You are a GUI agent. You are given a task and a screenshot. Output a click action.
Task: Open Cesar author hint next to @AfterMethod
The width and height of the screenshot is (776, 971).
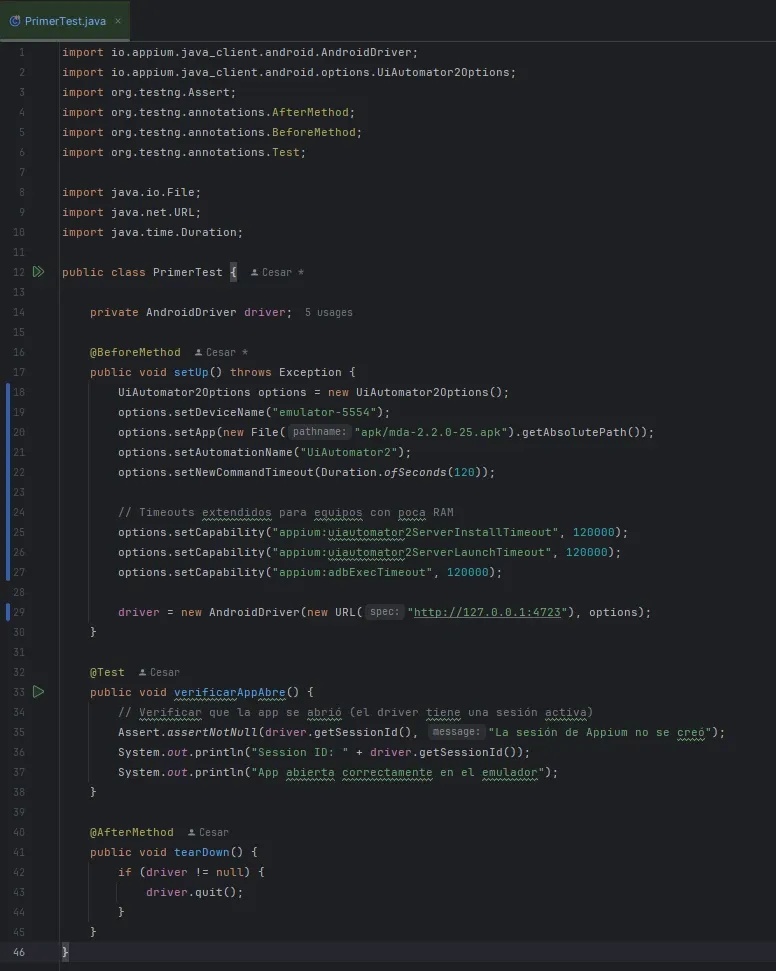tap(208, 832)
